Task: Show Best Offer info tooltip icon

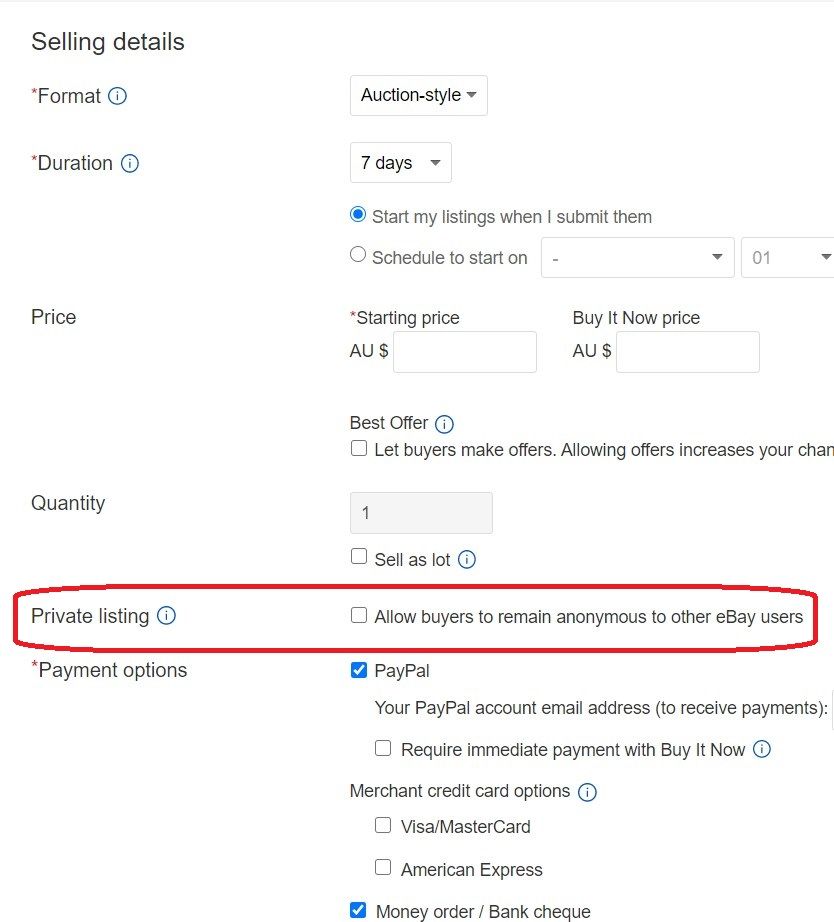Action: (x=444, y=424)
